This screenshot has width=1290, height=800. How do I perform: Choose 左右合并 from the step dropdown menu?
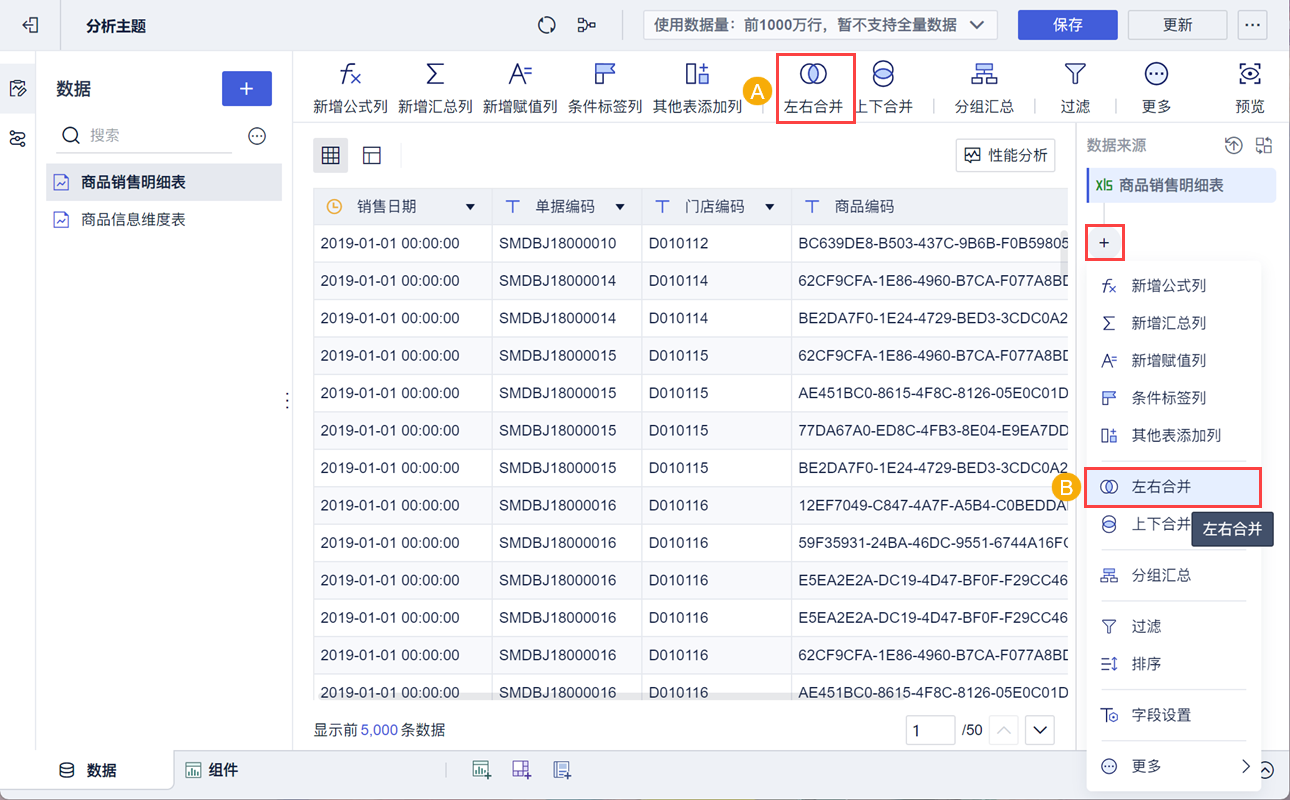(1172, 487)
